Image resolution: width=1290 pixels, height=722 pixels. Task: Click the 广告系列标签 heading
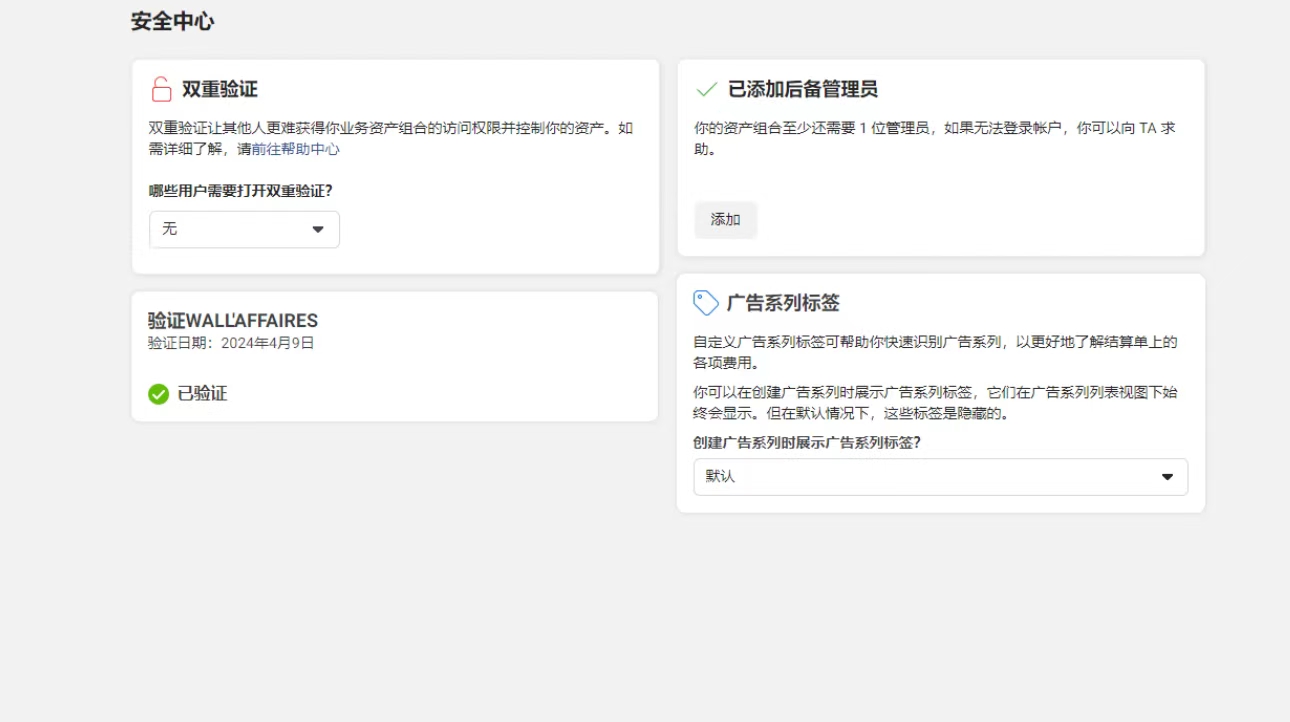(783, 303)
